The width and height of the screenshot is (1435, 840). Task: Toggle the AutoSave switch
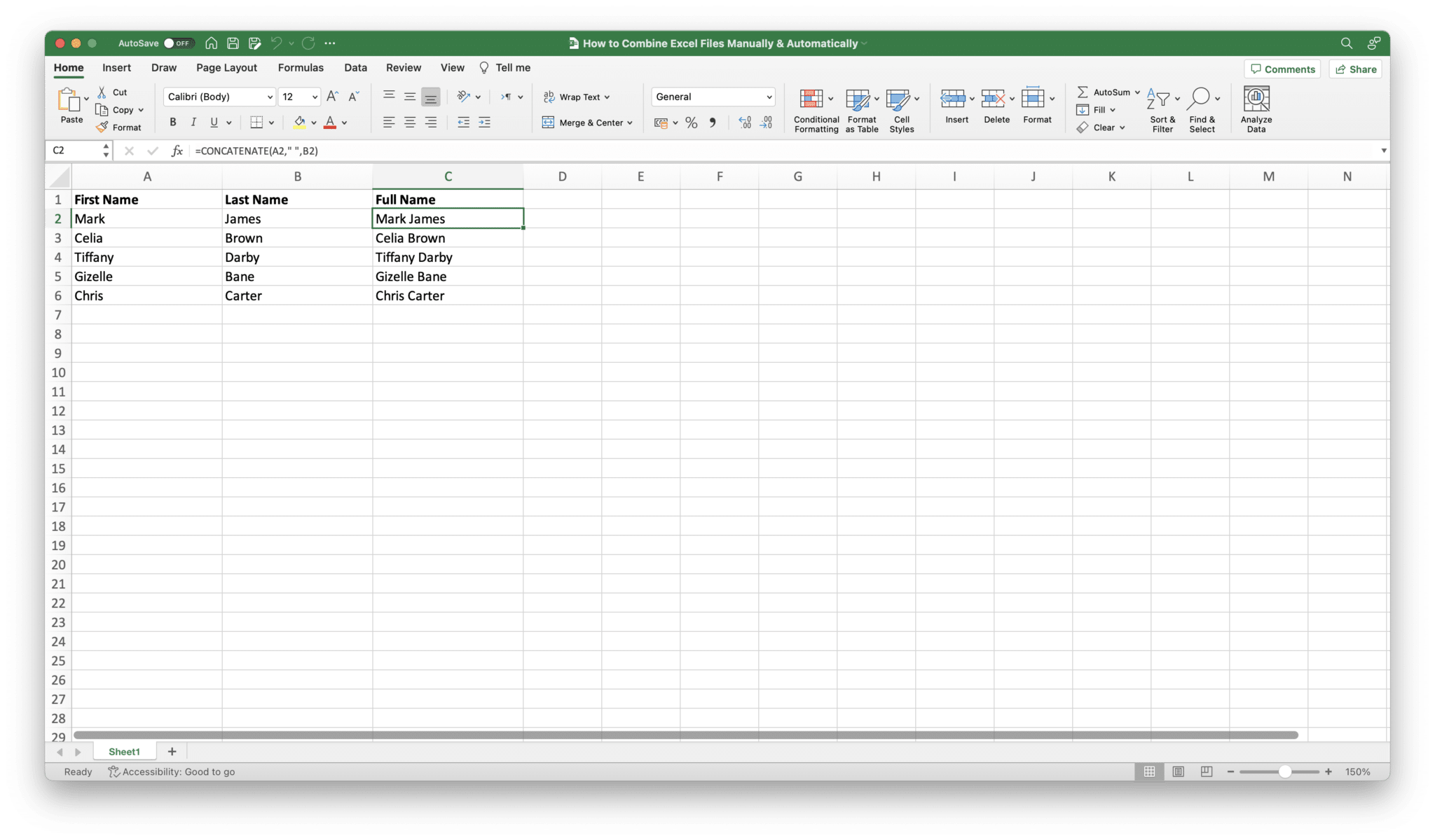point(179,43)
